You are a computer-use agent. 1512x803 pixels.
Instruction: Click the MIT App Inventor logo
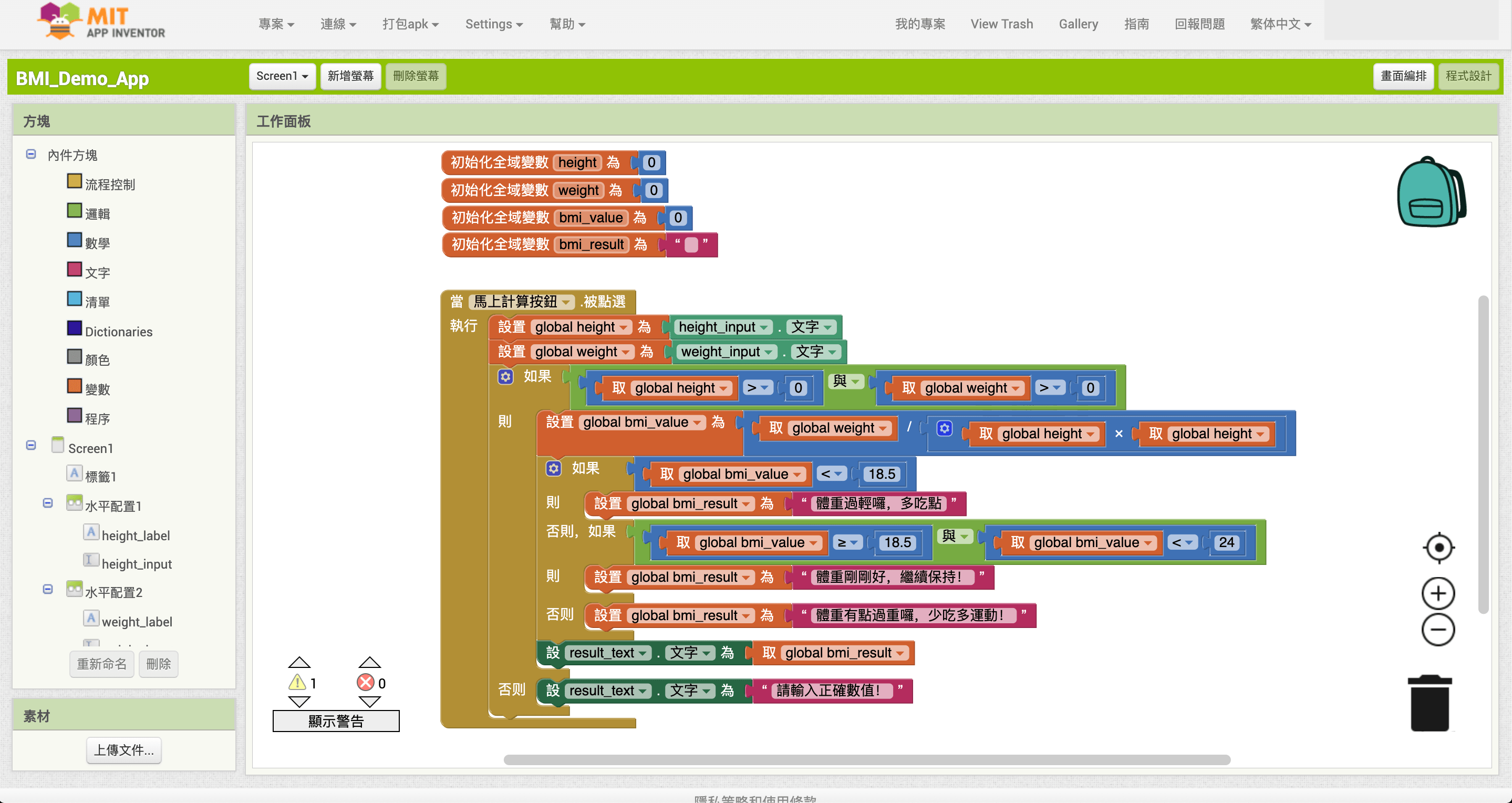click(101, 22)
